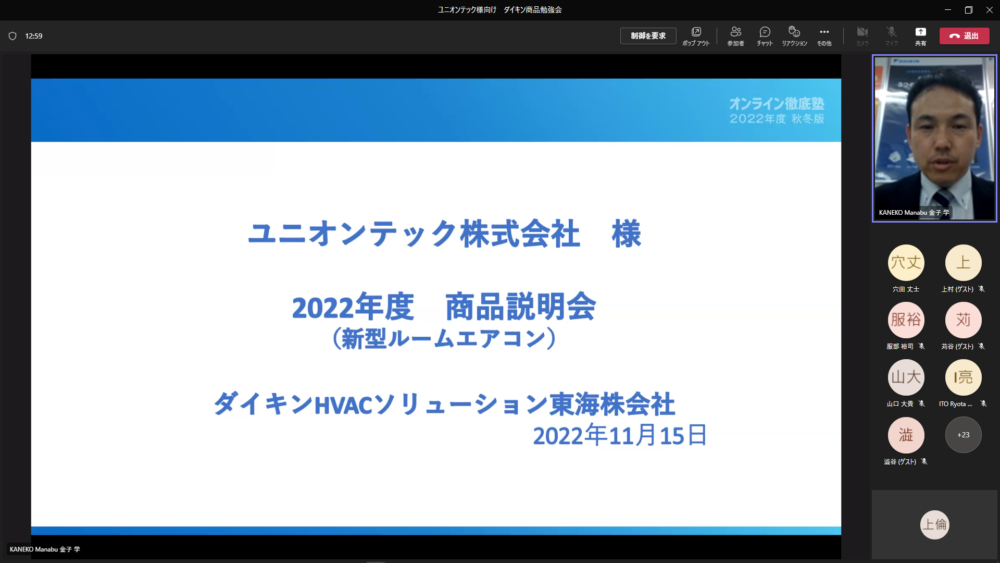Restore down the meeting window

click(969, 10)
